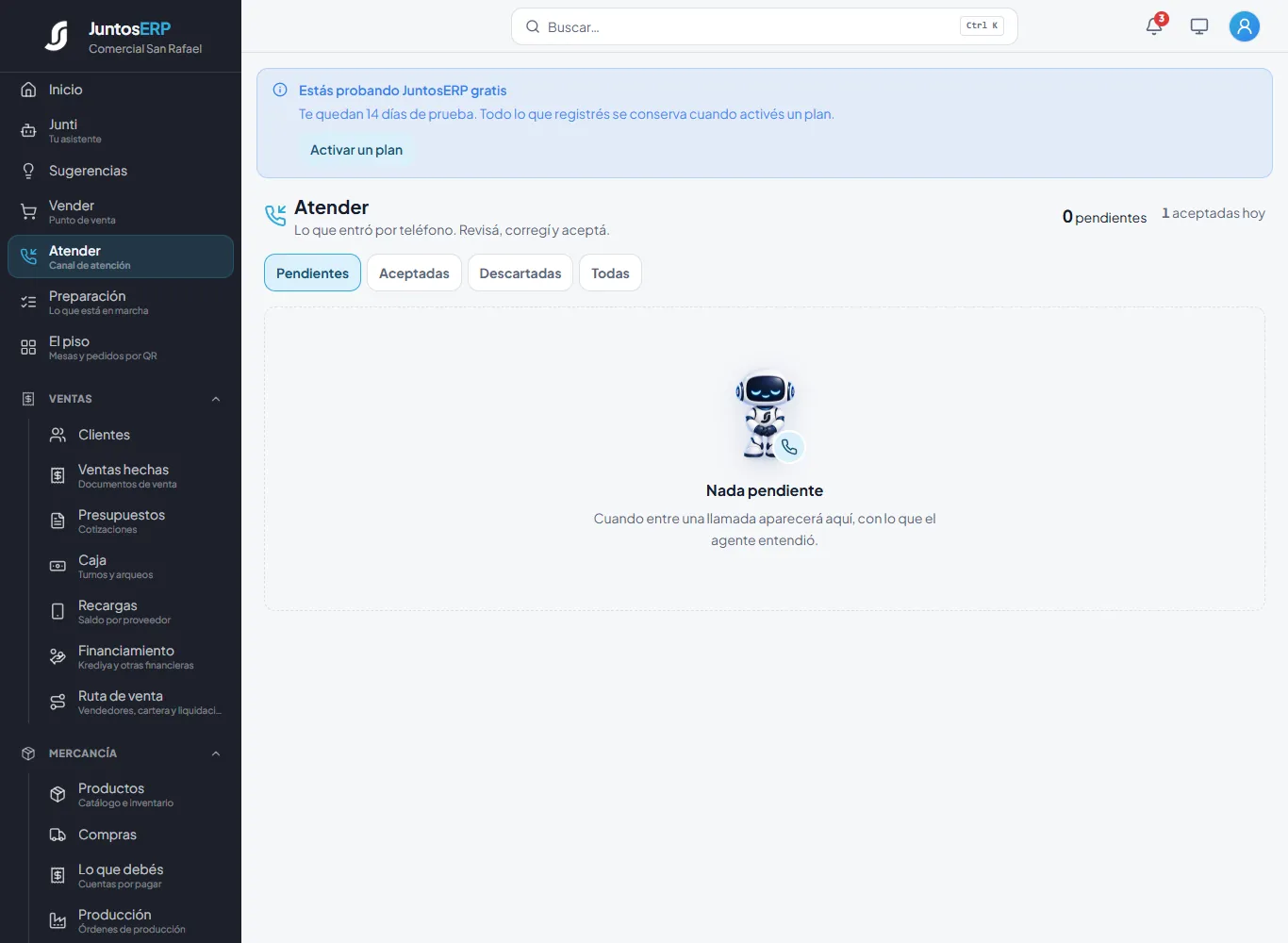The width and height of the screenshot is (1288, 943).
Task: Click the Compras truck icon
Action: [58, 835]
